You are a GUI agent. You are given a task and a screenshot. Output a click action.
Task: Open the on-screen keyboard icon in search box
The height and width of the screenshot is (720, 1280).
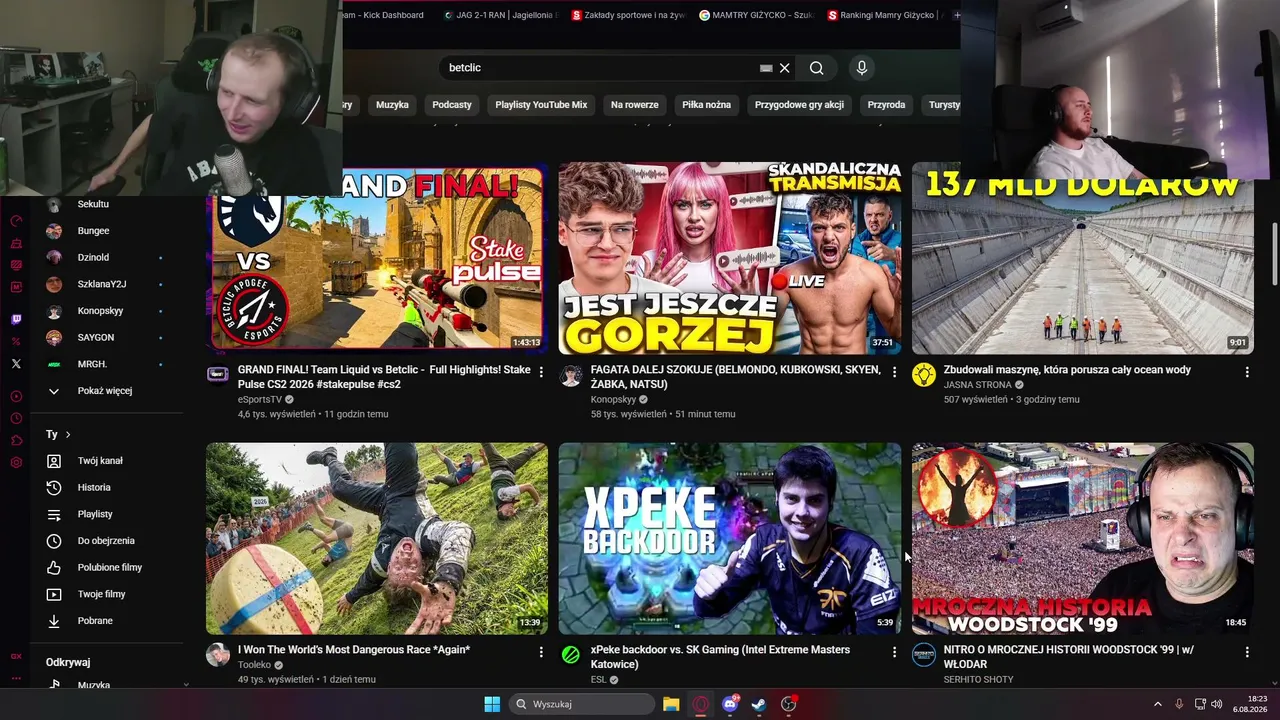click(766, 68)
